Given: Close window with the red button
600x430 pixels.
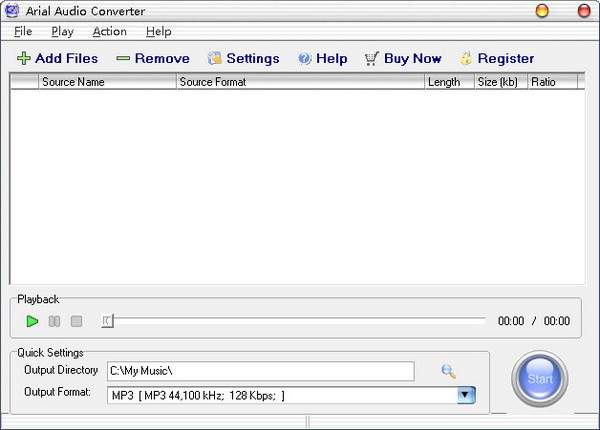Looking at the screenshot, I should (x=584, y=11).
